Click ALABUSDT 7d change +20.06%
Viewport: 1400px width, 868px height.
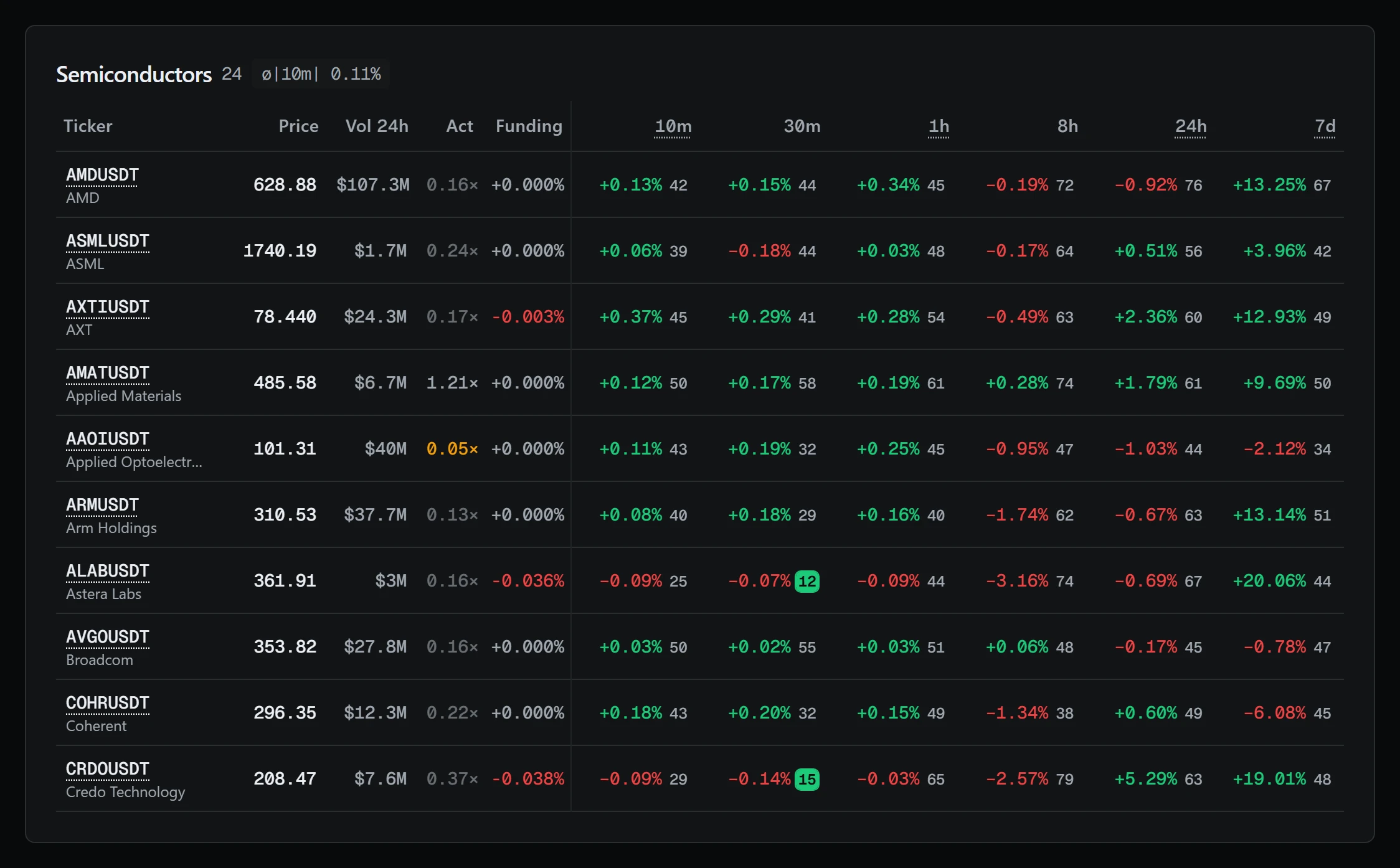coord(1269,581)
